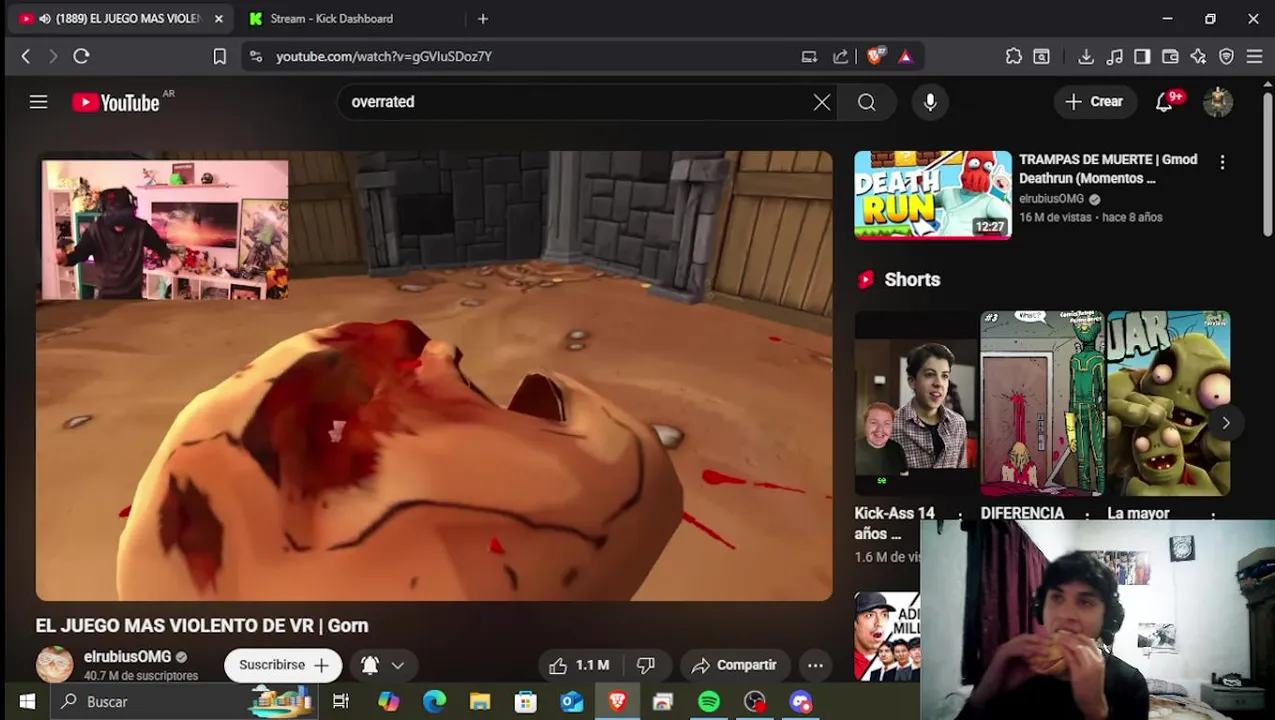Open Microsoft Store from the taskbar

pos(526,702)
